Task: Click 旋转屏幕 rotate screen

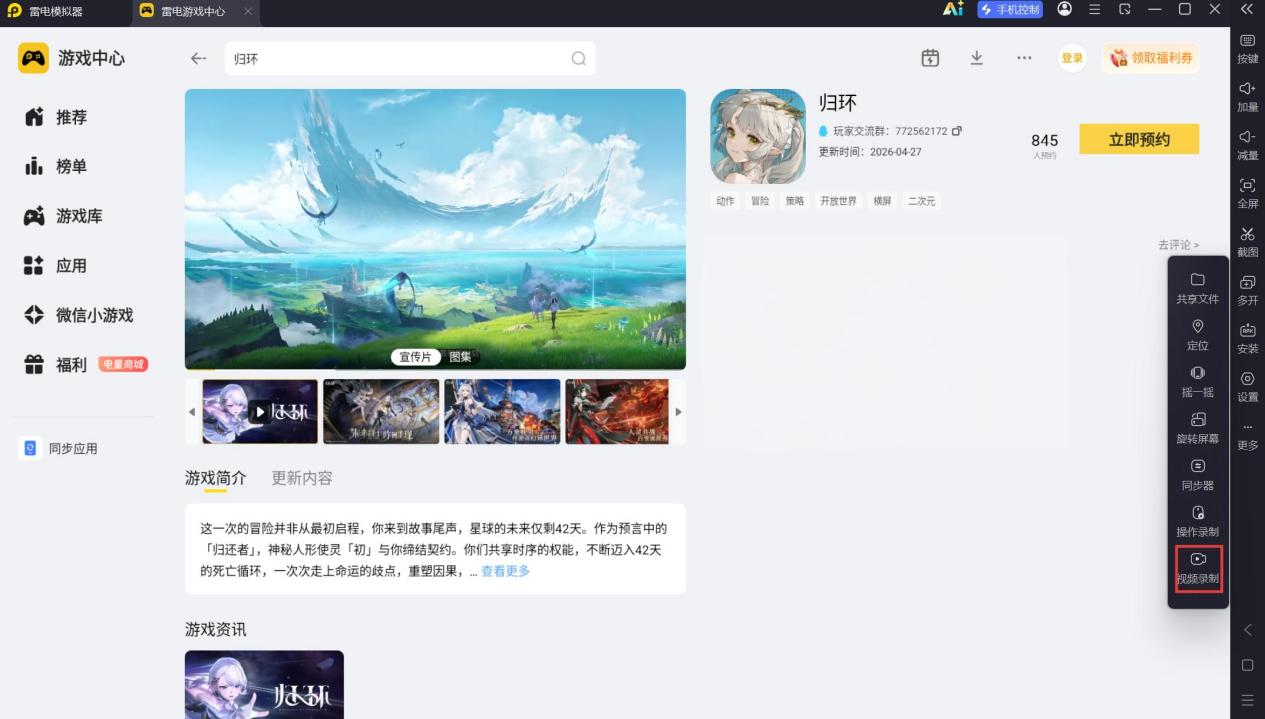Action: point(1197,428)
